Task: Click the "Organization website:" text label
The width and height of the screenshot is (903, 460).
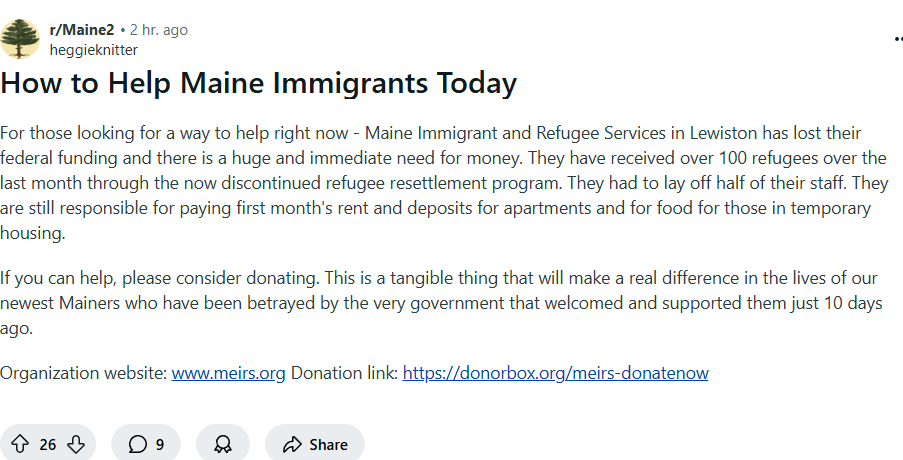Action: pyautogui.click(x=84, y=373)
